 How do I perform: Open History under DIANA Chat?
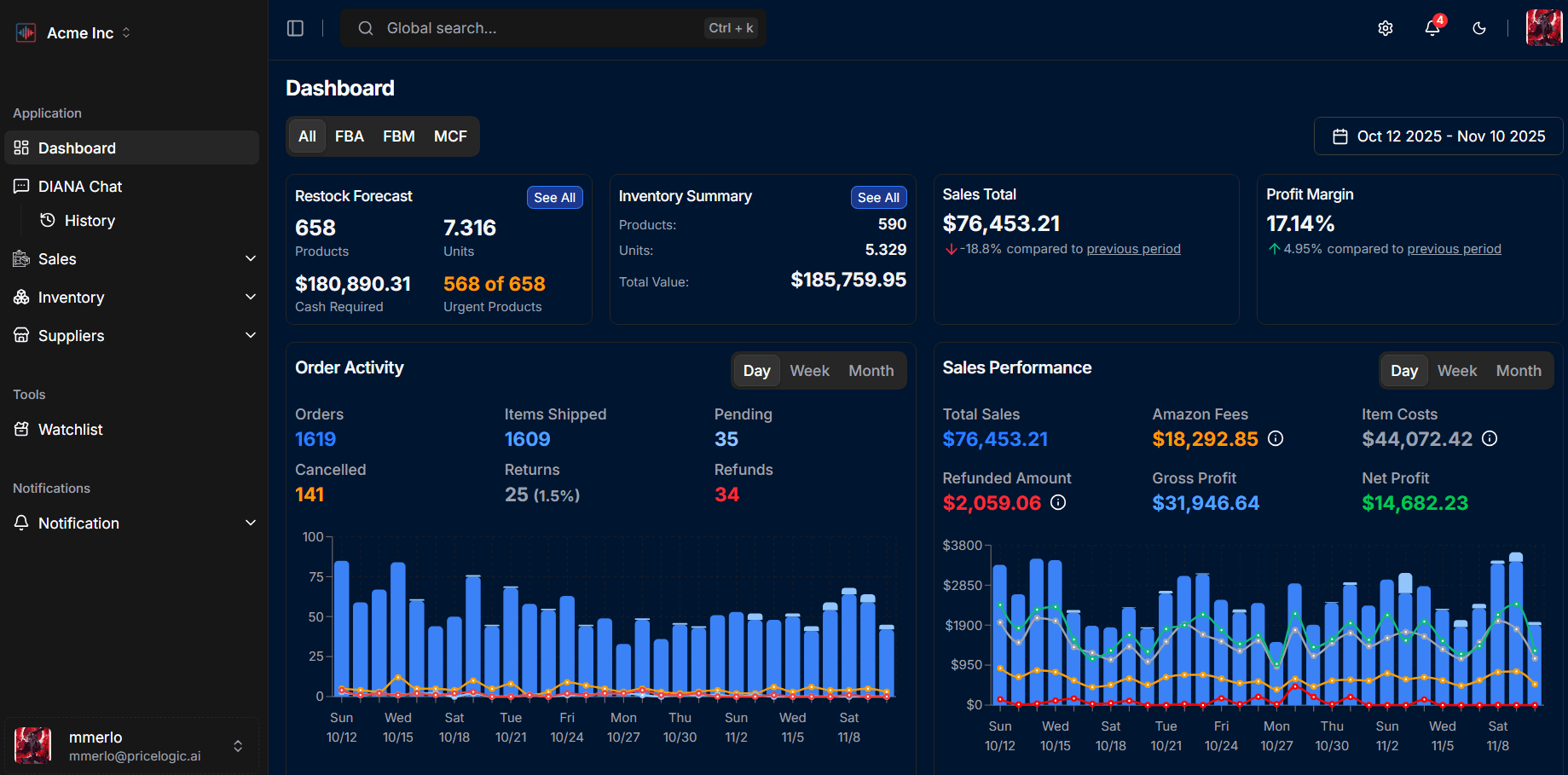click(x=90, y=221)
